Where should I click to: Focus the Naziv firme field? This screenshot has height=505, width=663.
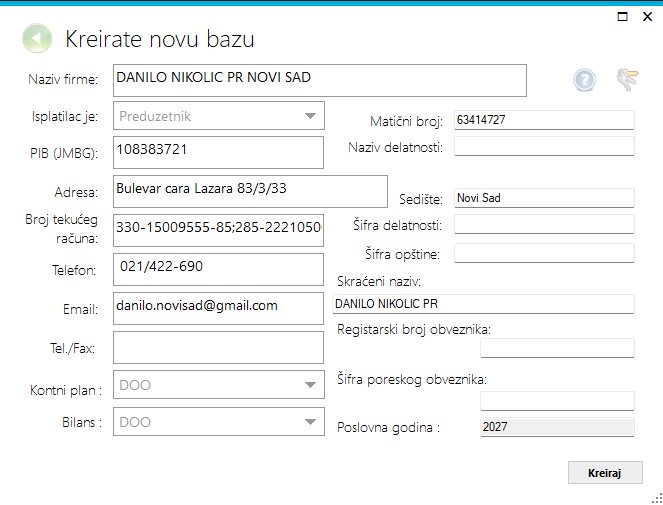point(320,80)
